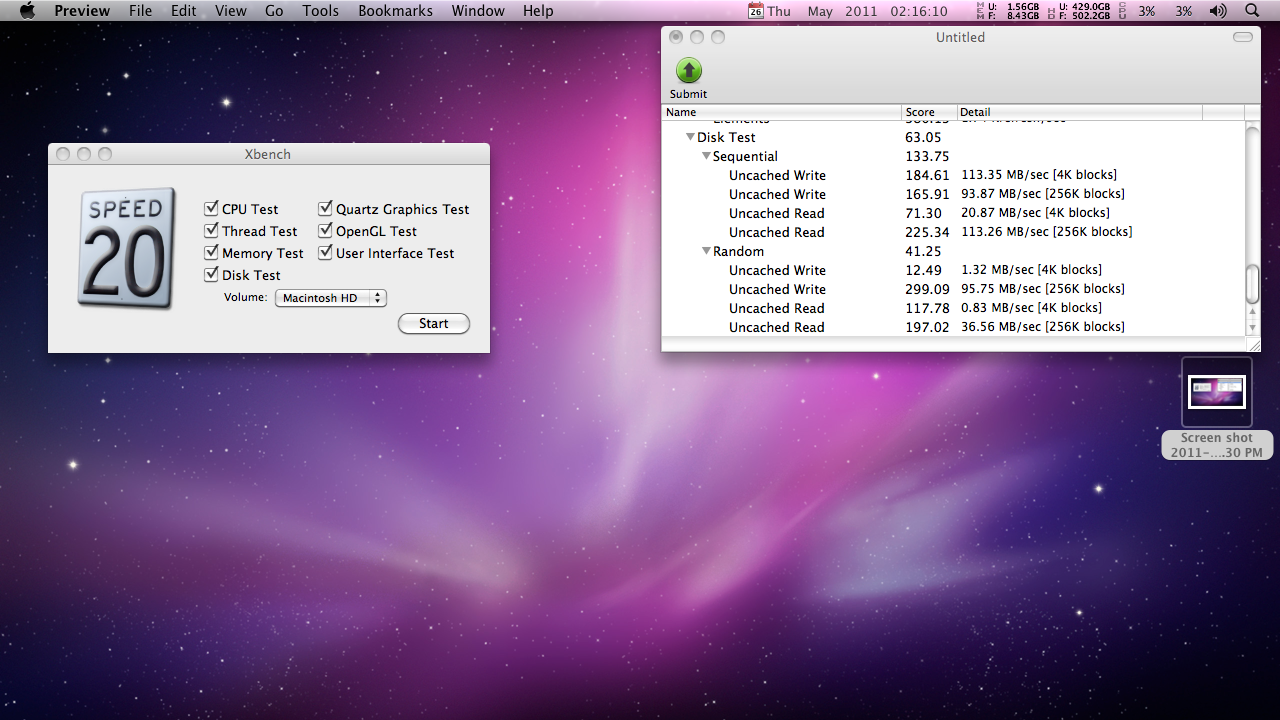Select the score value 12.49
This screenshot has width=1280, height=720.
pos(923,270)
